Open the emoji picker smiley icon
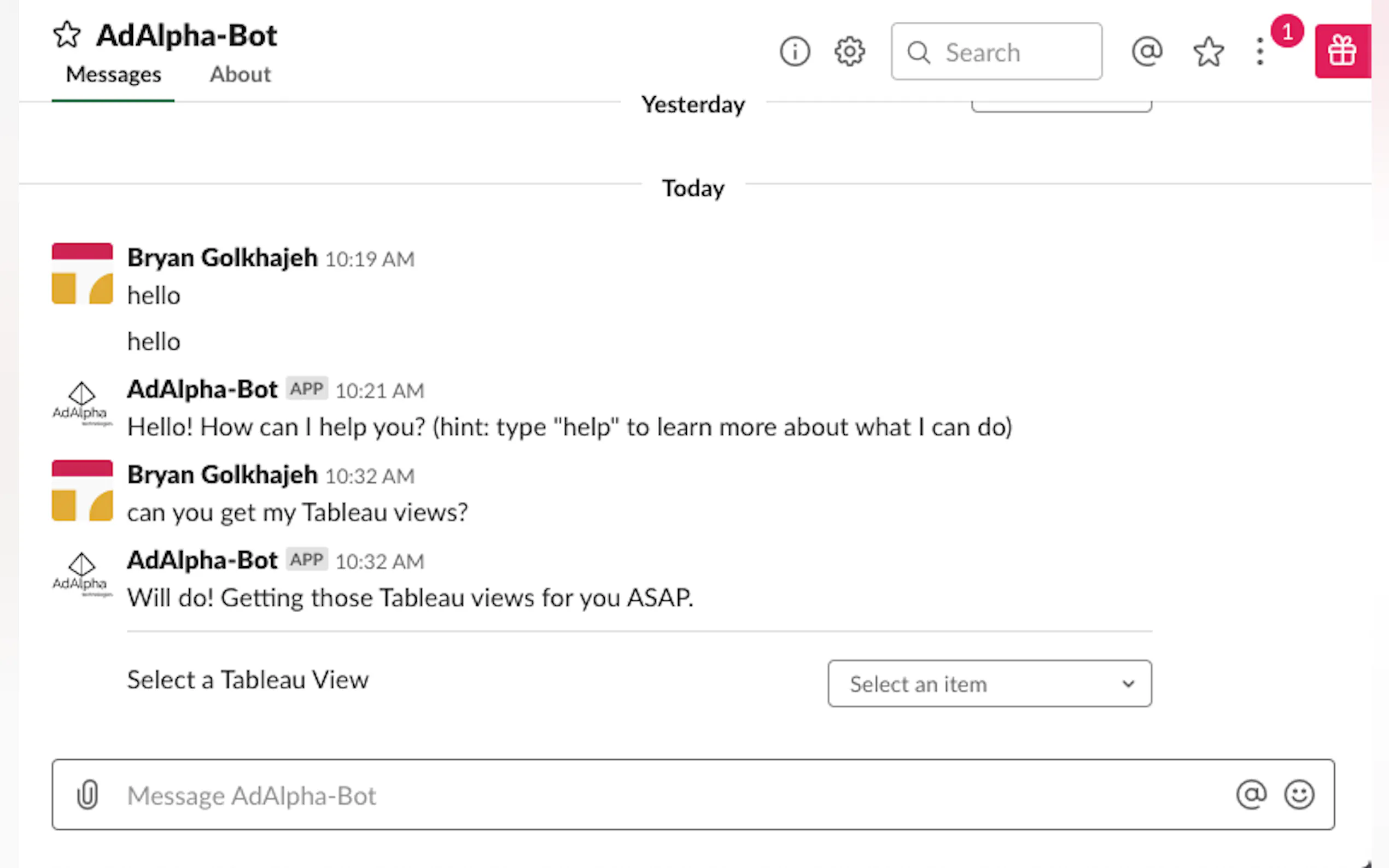Viewport: 1389px width, 868px height. point(1299,795)
